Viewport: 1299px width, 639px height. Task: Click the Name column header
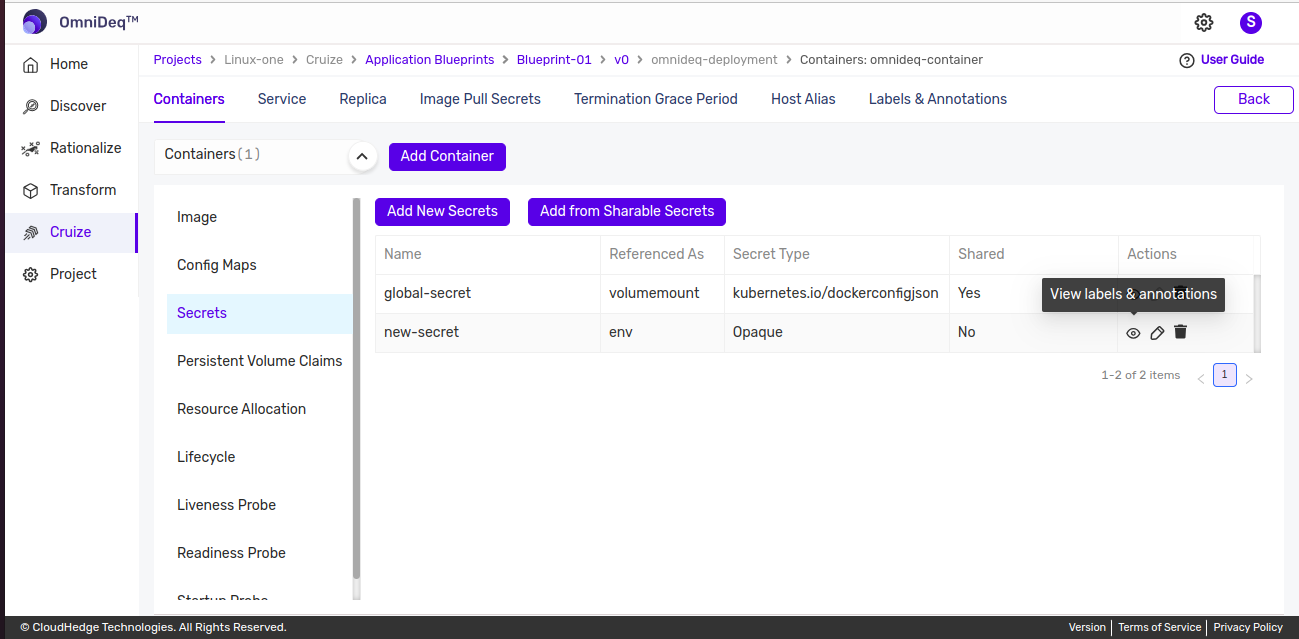(488, 254)
